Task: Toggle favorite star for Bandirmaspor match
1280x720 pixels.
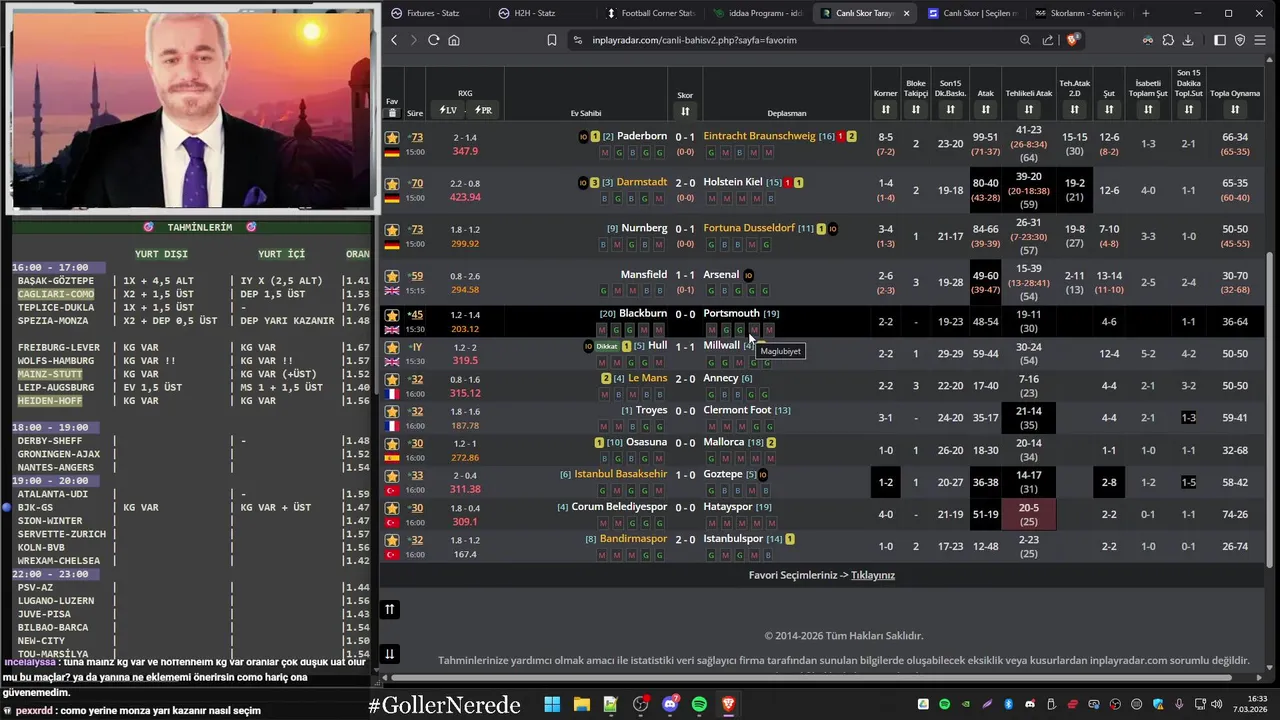Action: (x=392, y=540)
